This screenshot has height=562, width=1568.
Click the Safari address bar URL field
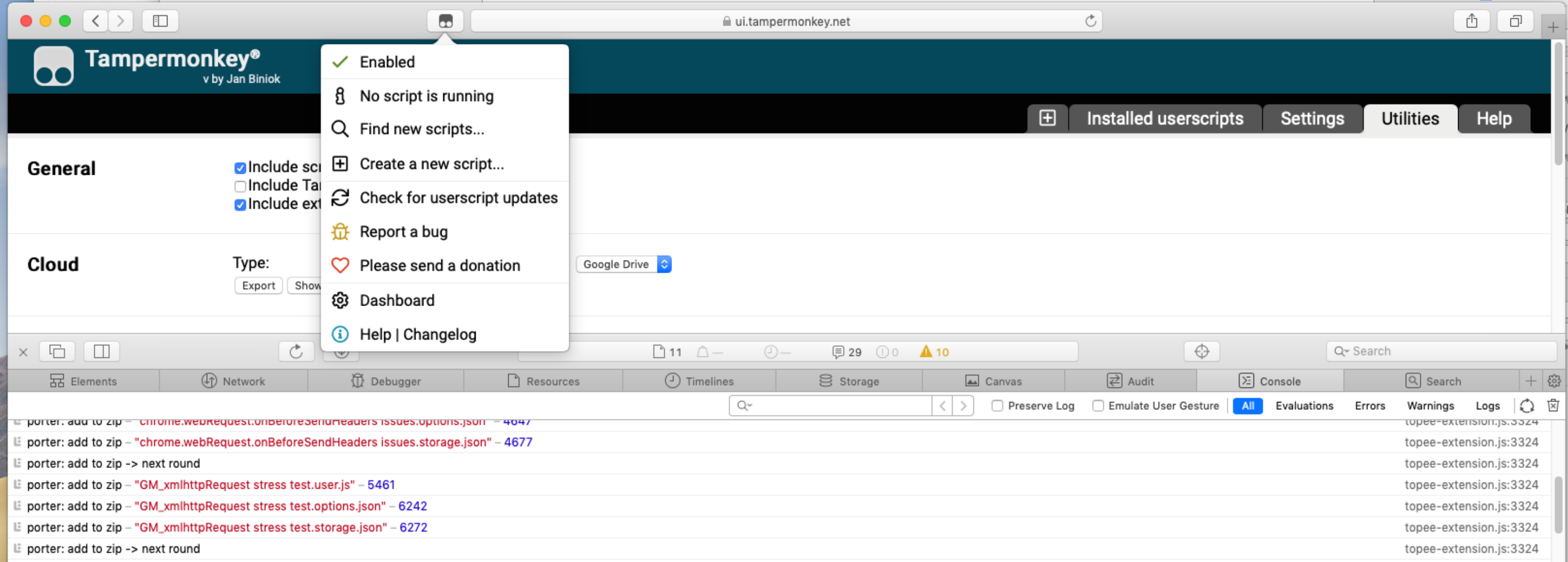click(786, 21)
